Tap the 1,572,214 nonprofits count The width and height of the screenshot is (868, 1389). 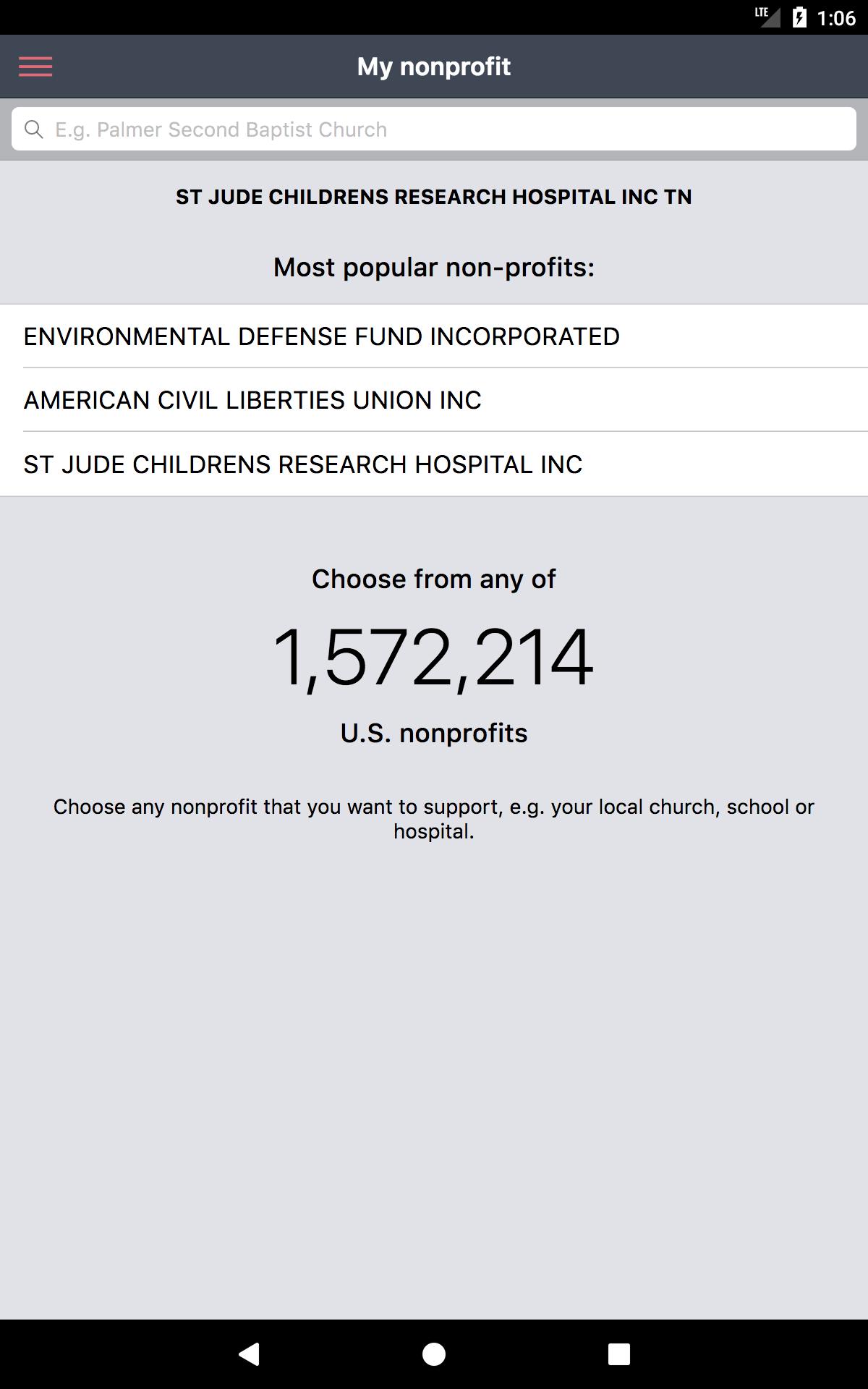[434, 658]
